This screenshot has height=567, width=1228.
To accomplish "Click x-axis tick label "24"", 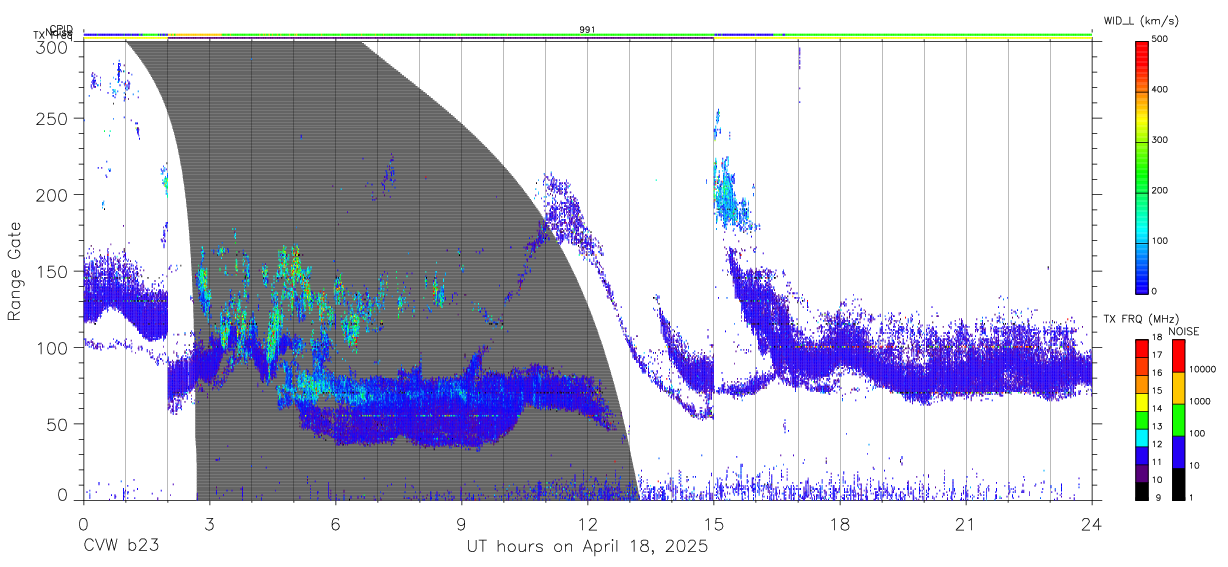I will 1091,524.
